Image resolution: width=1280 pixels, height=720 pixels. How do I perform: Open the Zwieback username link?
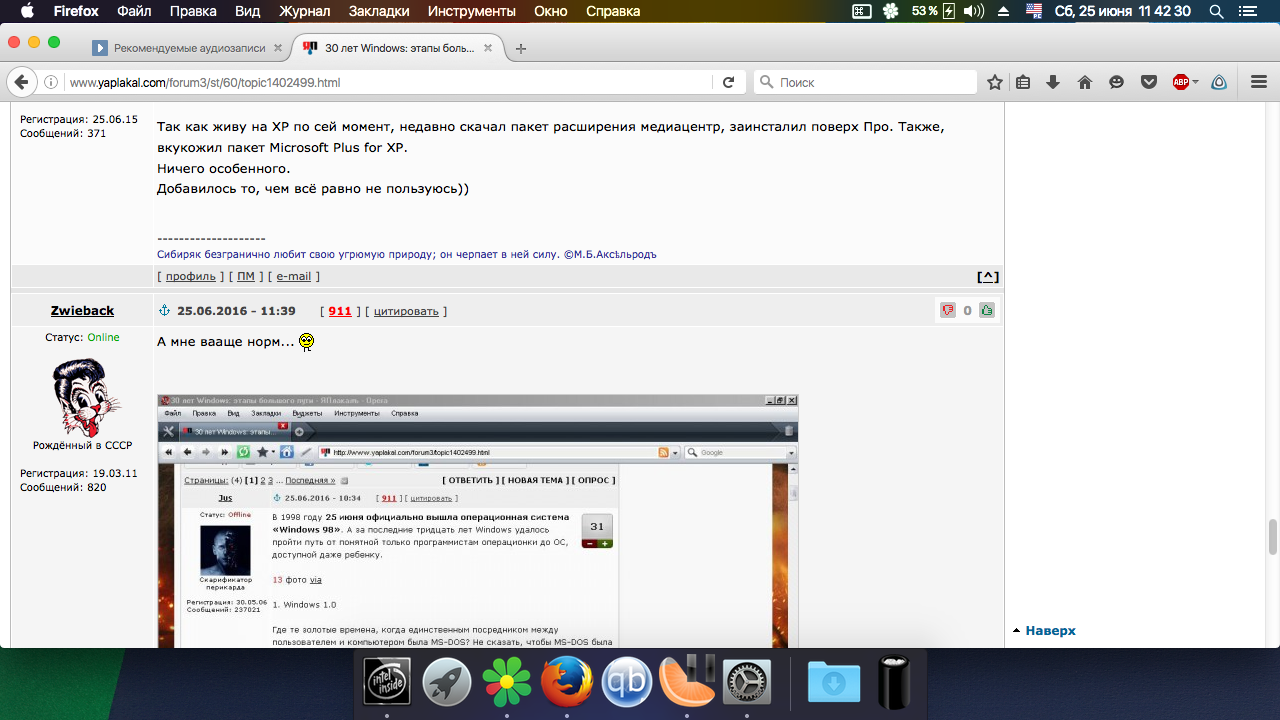(82, 311)
